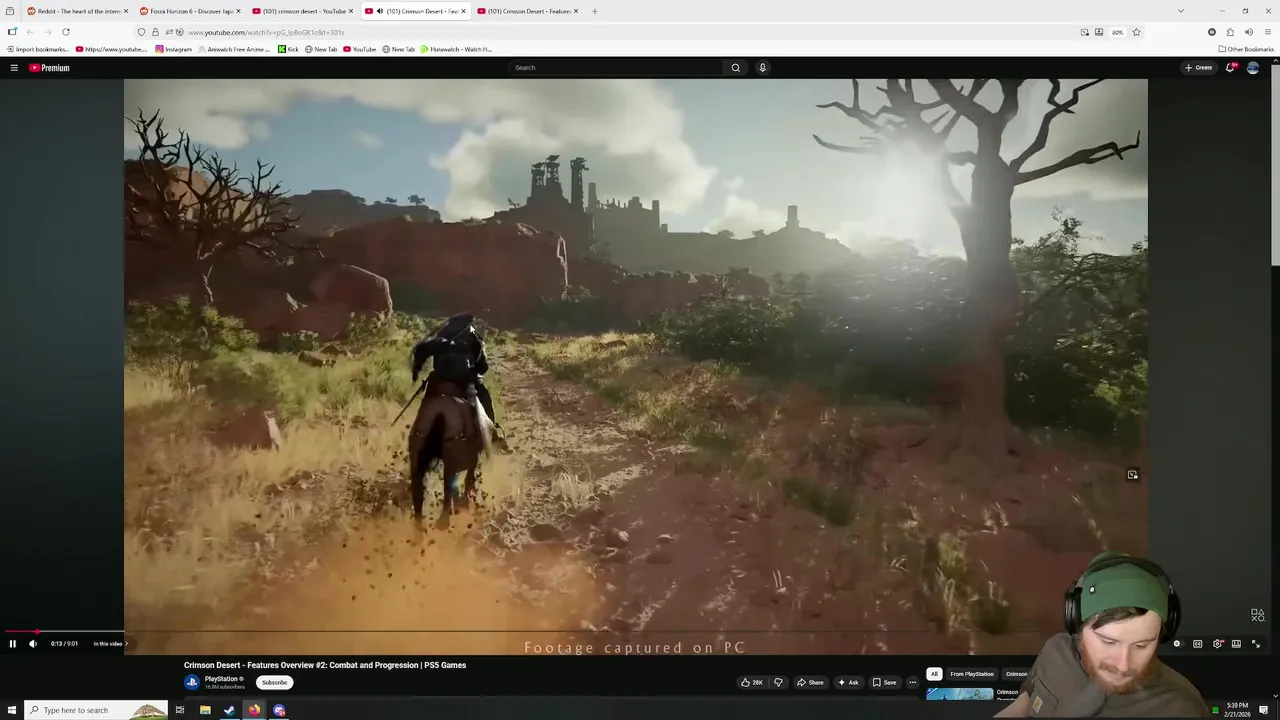Reload the page with the refresh icon
Screen dimensions: 1280x720
tap(65, 32)
